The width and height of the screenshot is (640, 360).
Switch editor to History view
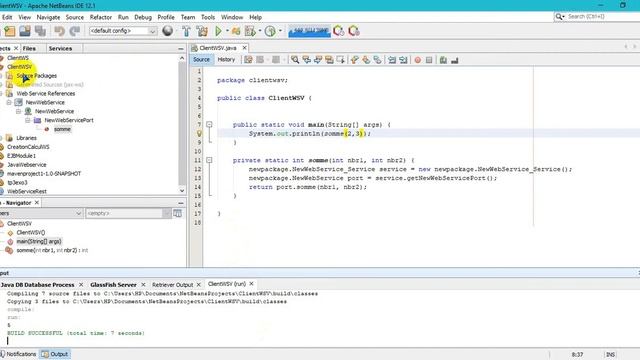pyautogui.click(x=226, y=60)
